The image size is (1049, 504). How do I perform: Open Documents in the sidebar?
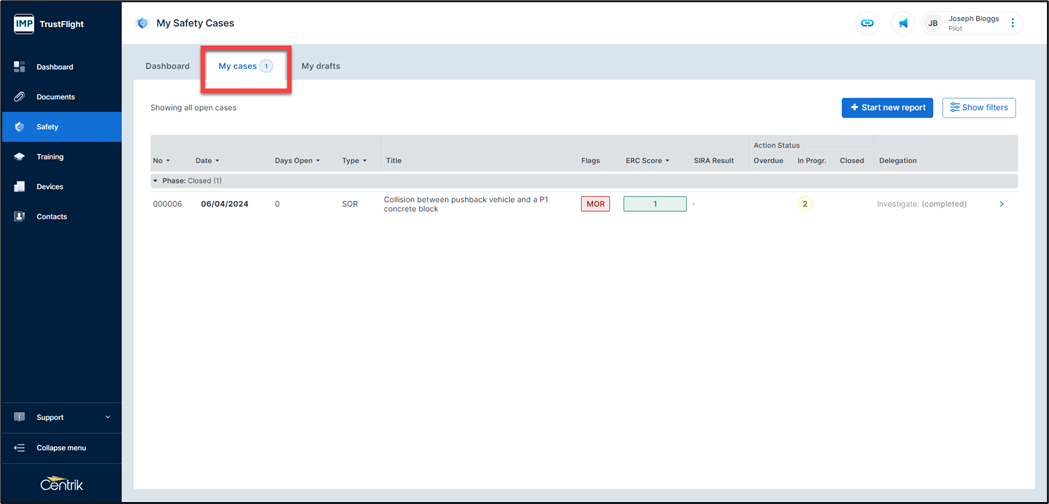pos(55,97)
